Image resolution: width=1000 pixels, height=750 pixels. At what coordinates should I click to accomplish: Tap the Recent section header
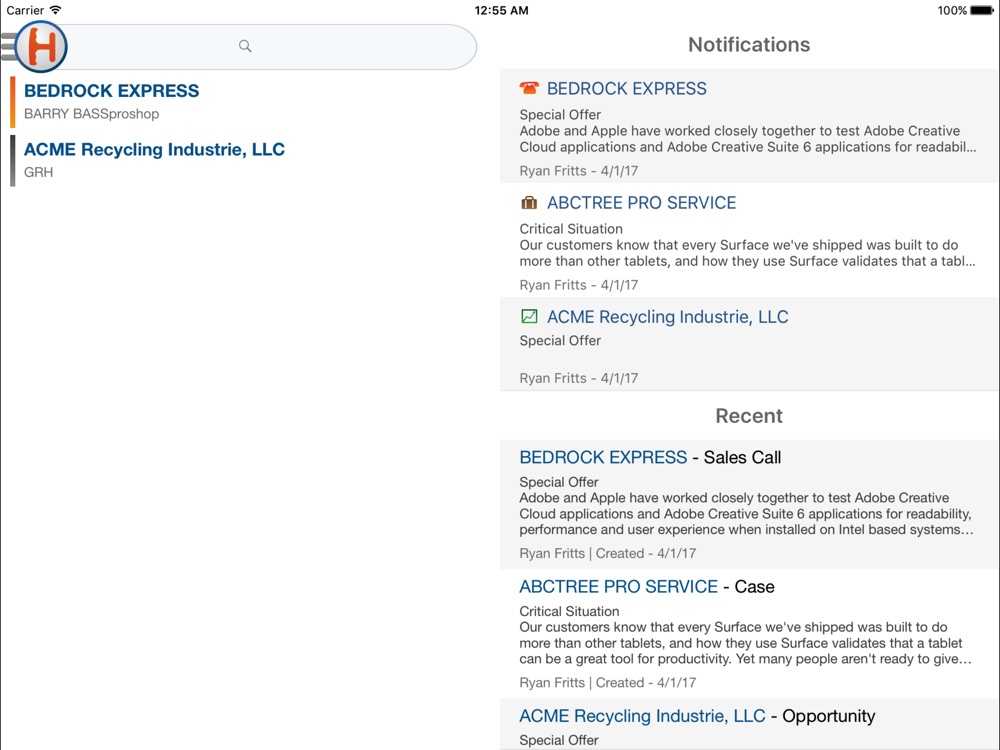tap(749, 416)
